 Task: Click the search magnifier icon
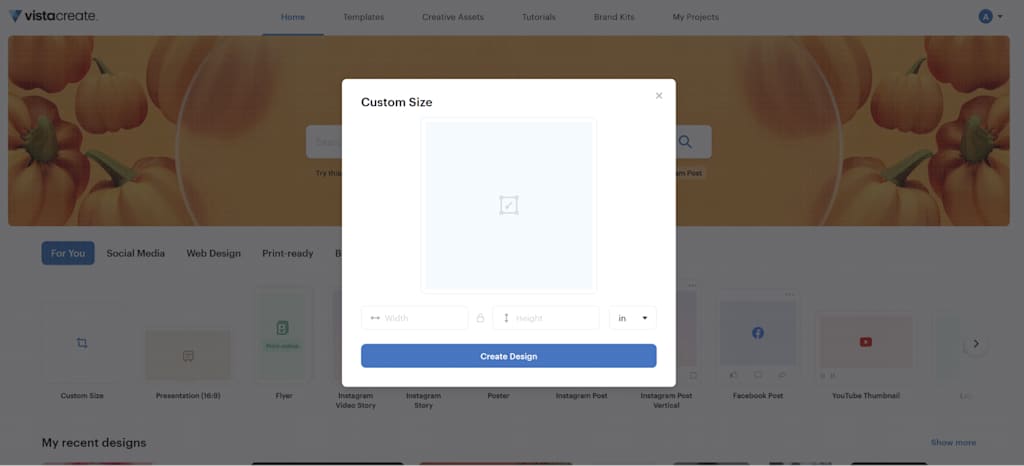(685, 142)
